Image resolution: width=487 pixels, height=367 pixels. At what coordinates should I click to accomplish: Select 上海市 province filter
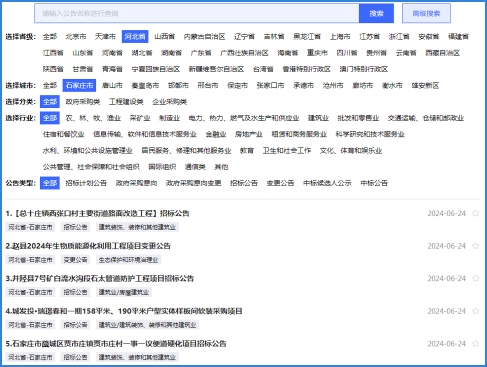coord(340,36)
